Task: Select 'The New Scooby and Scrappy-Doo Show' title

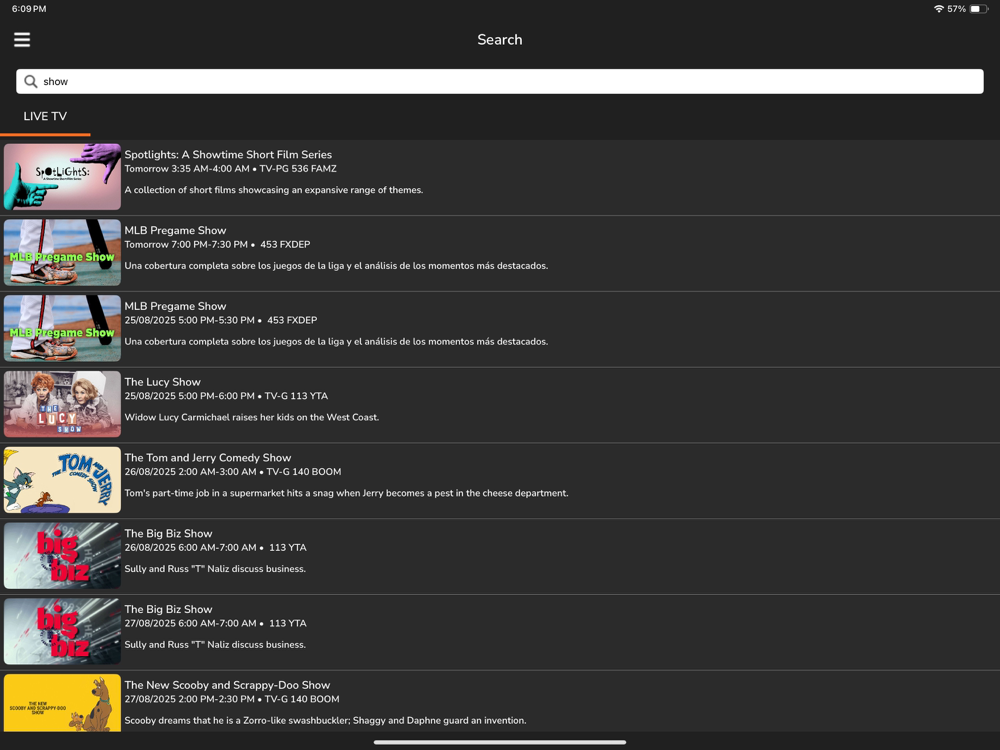Action: point(227,685)
